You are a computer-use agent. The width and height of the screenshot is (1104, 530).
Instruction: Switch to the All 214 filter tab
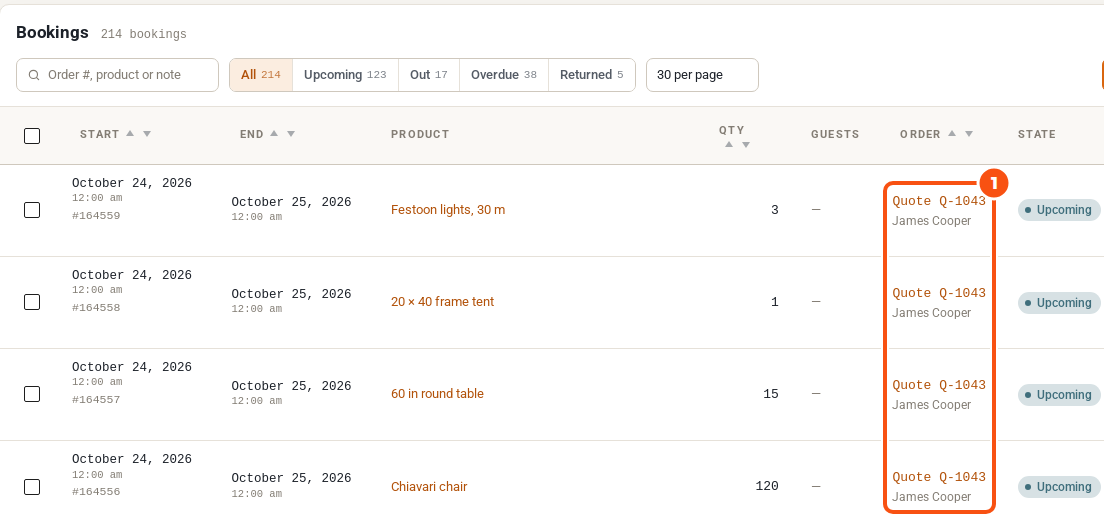coord(261,75)
